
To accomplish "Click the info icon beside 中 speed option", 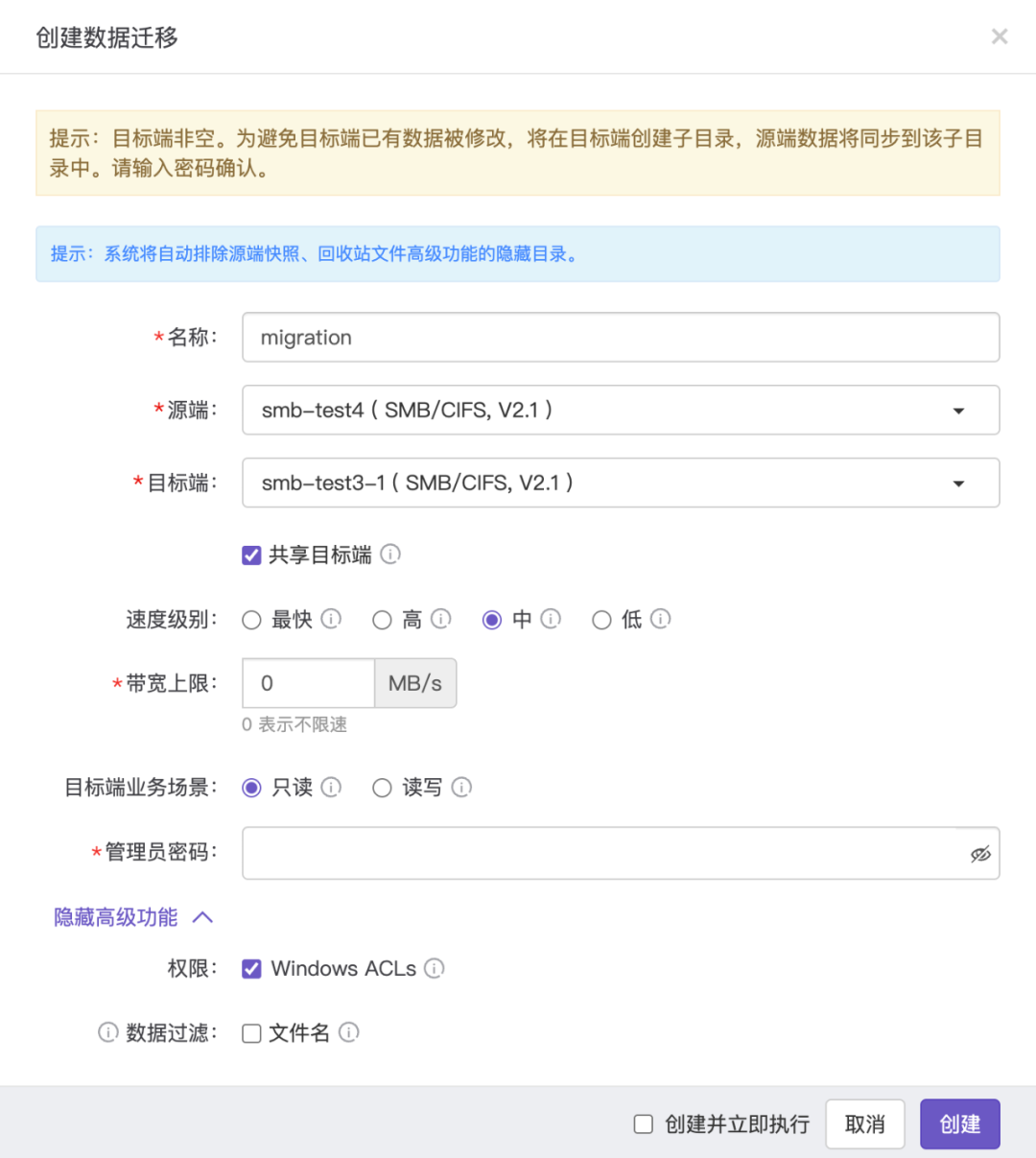I will coord(551,619).
